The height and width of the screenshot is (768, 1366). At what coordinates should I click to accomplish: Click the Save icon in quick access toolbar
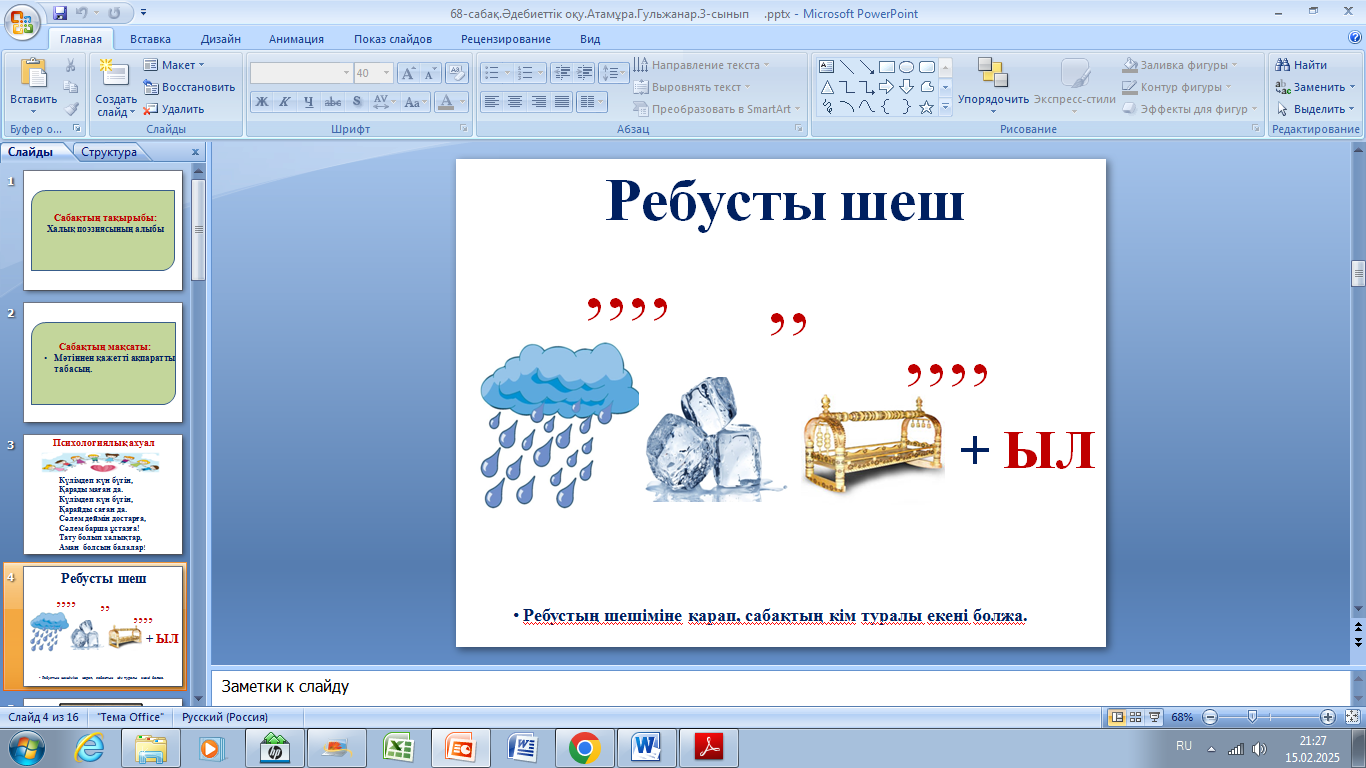pos(60,14)
